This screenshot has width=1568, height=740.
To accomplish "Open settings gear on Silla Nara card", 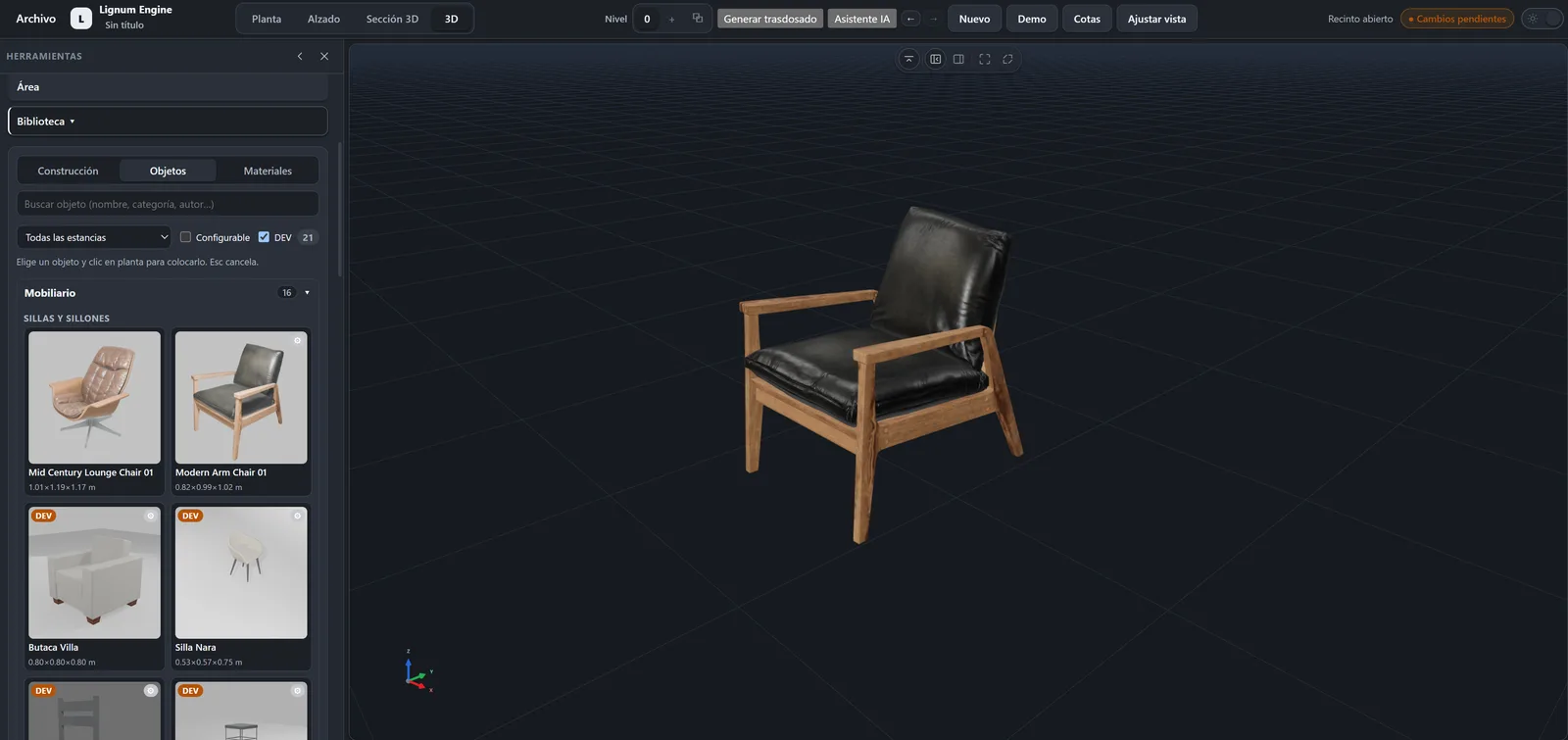I will [x=298, y=516].
